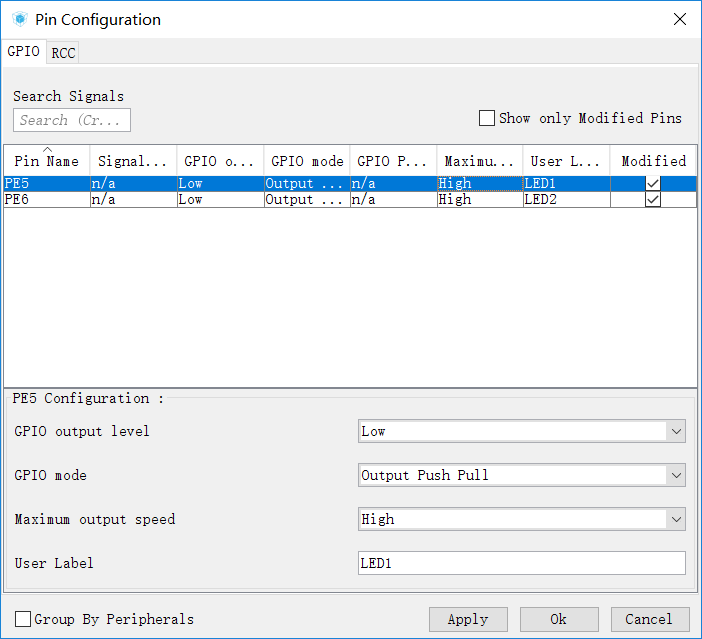The height and width of the screenshot is (639, 702).
Task: Click n/a signal cell in PE6 row
Action: [x=133, y=199]
